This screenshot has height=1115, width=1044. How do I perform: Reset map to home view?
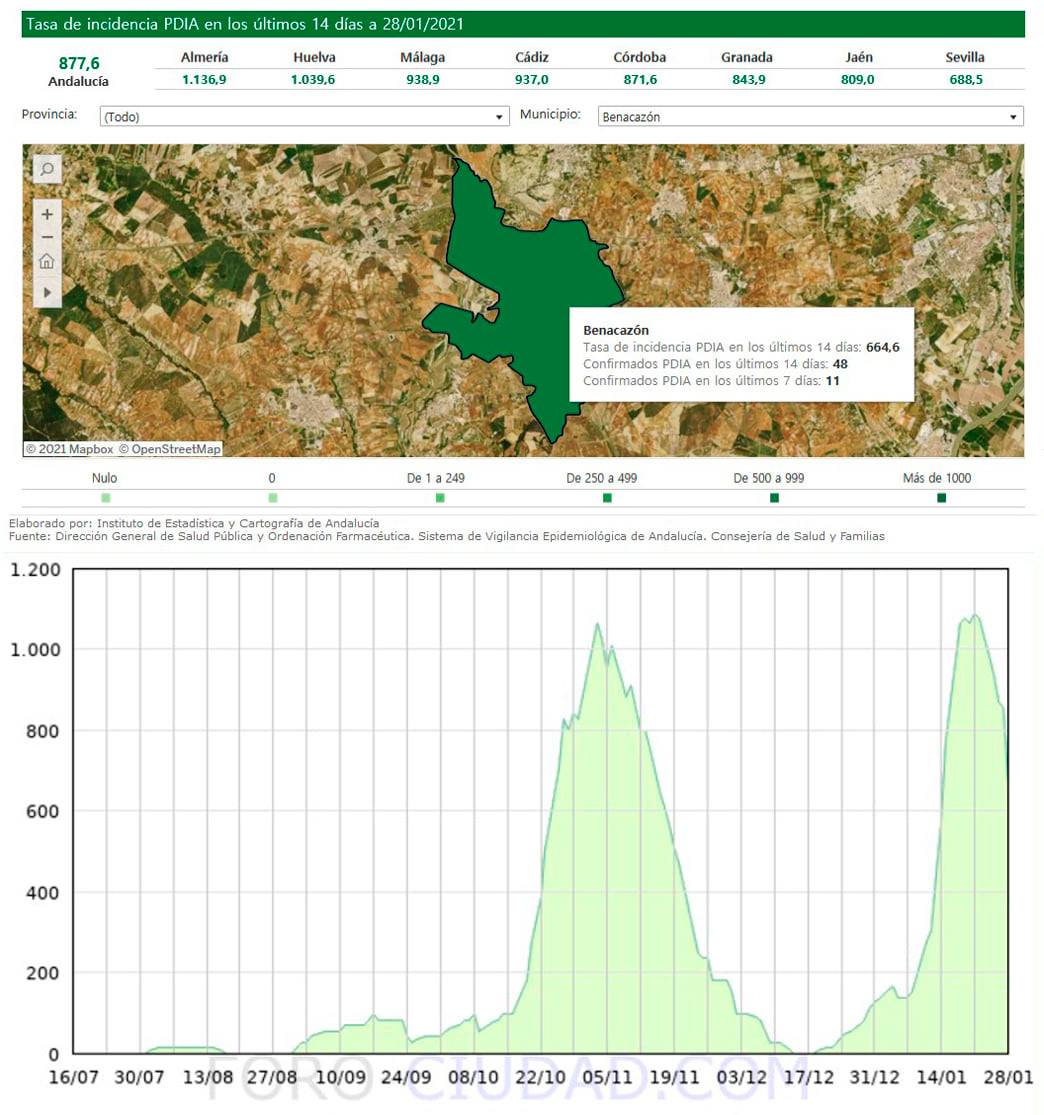[47, 262]
